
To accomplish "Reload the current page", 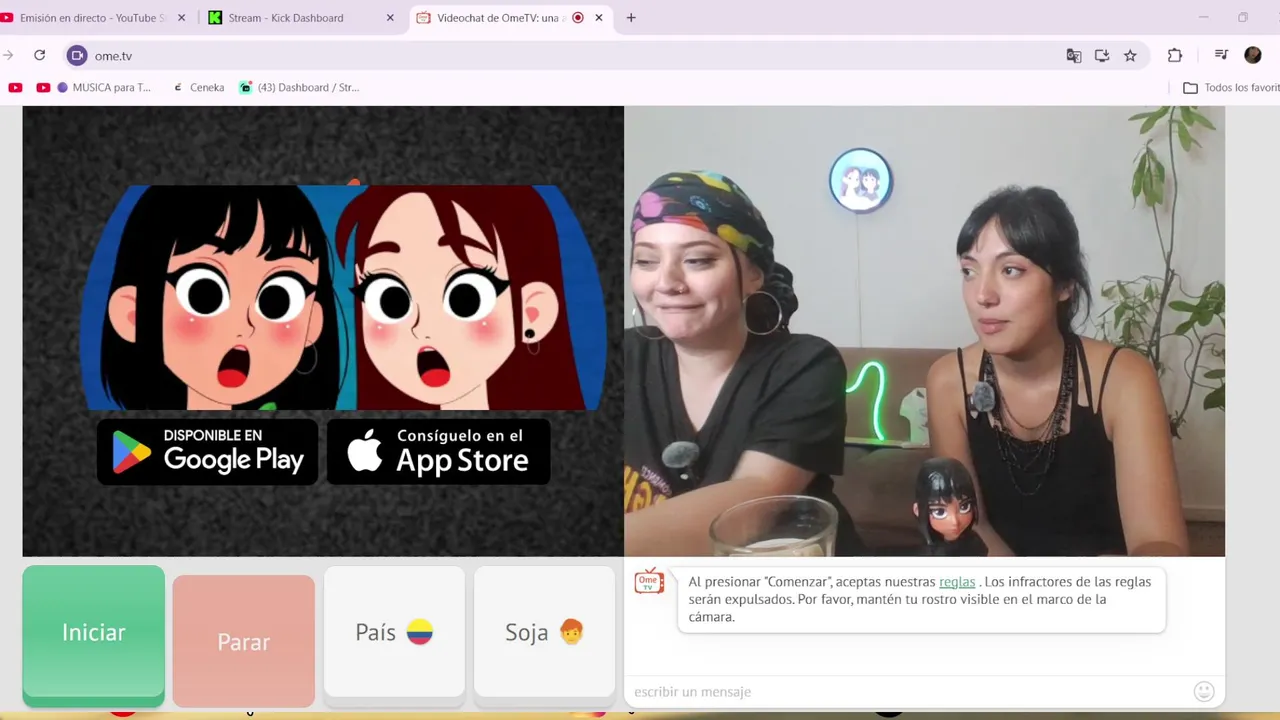I will (40, 56).
